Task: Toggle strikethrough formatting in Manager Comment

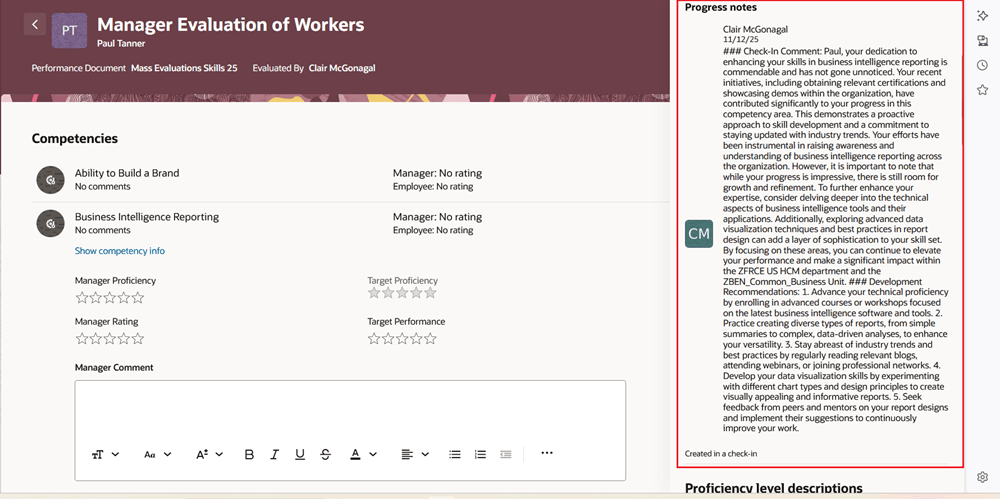Action: (x=325, y=454)
